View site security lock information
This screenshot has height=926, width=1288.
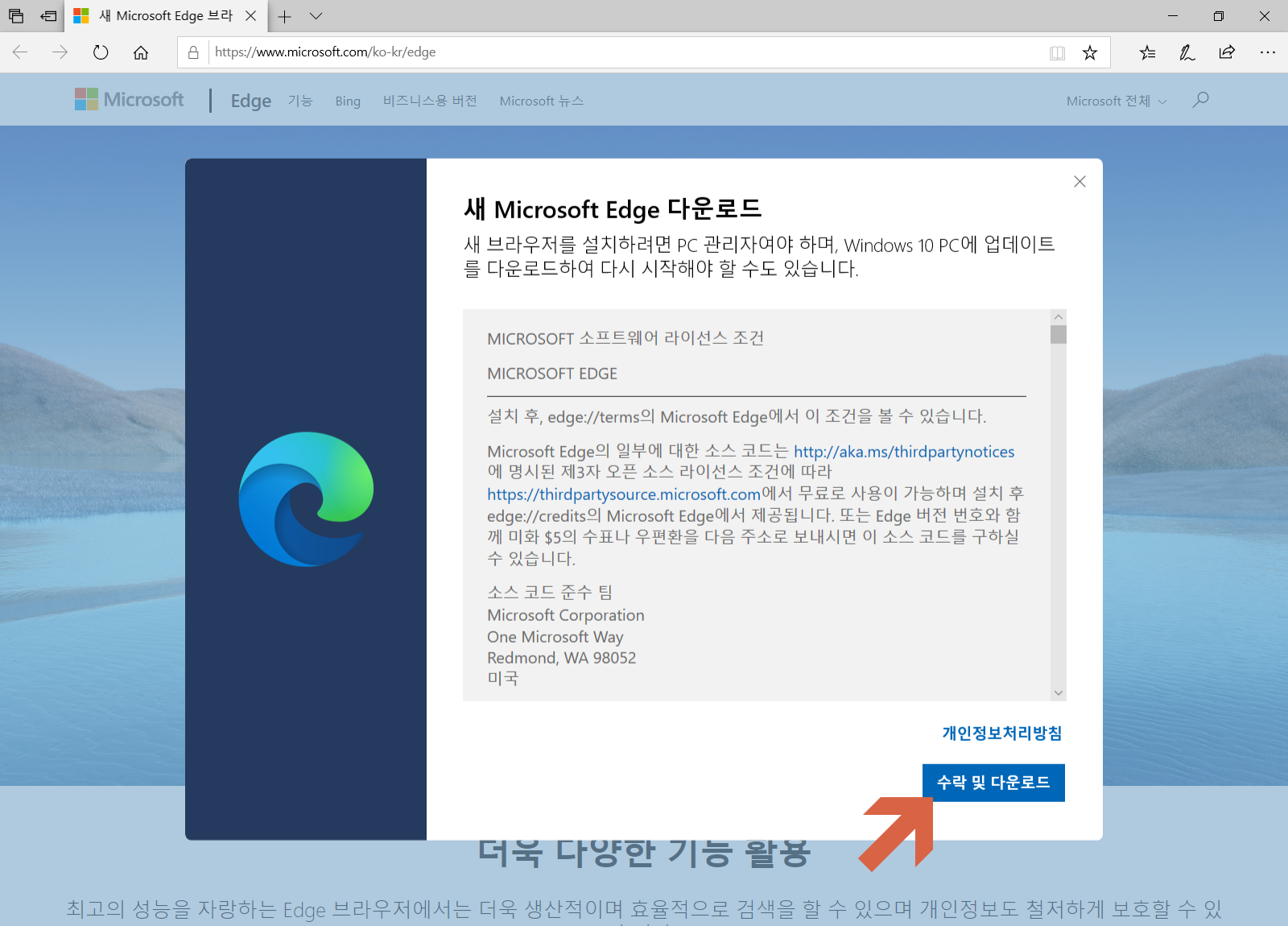tap(193, 52)
